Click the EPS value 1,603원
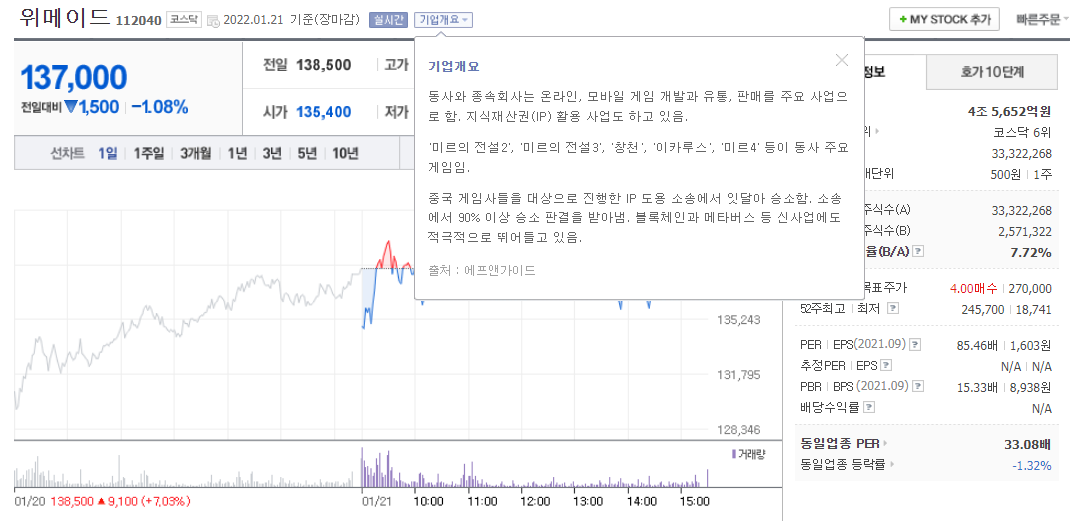Viewport: 1073px width, 521px height. coord(1031,345)
